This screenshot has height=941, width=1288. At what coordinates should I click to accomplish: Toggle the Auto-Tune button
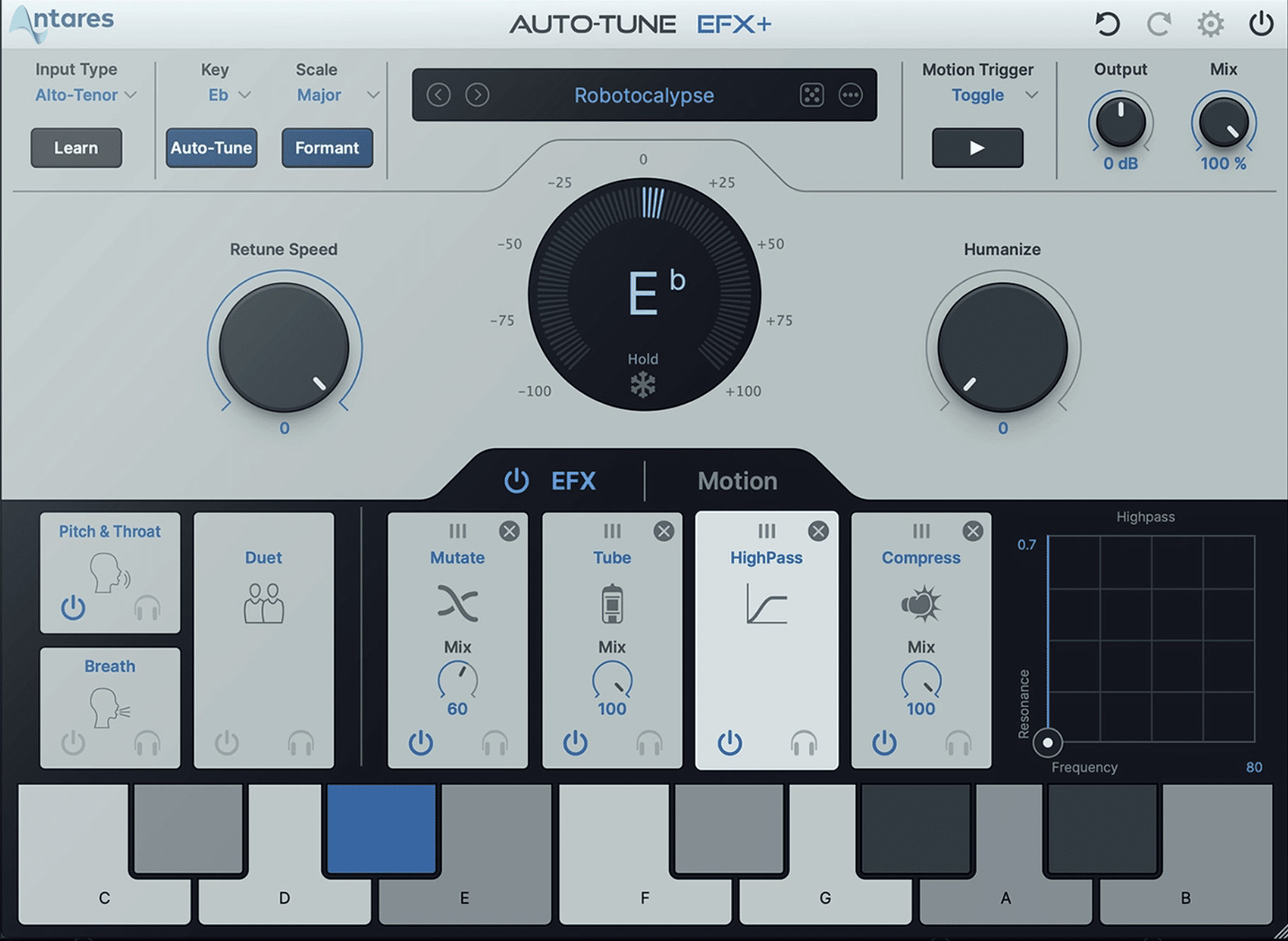pyautogui.click(x=211, y=147)
